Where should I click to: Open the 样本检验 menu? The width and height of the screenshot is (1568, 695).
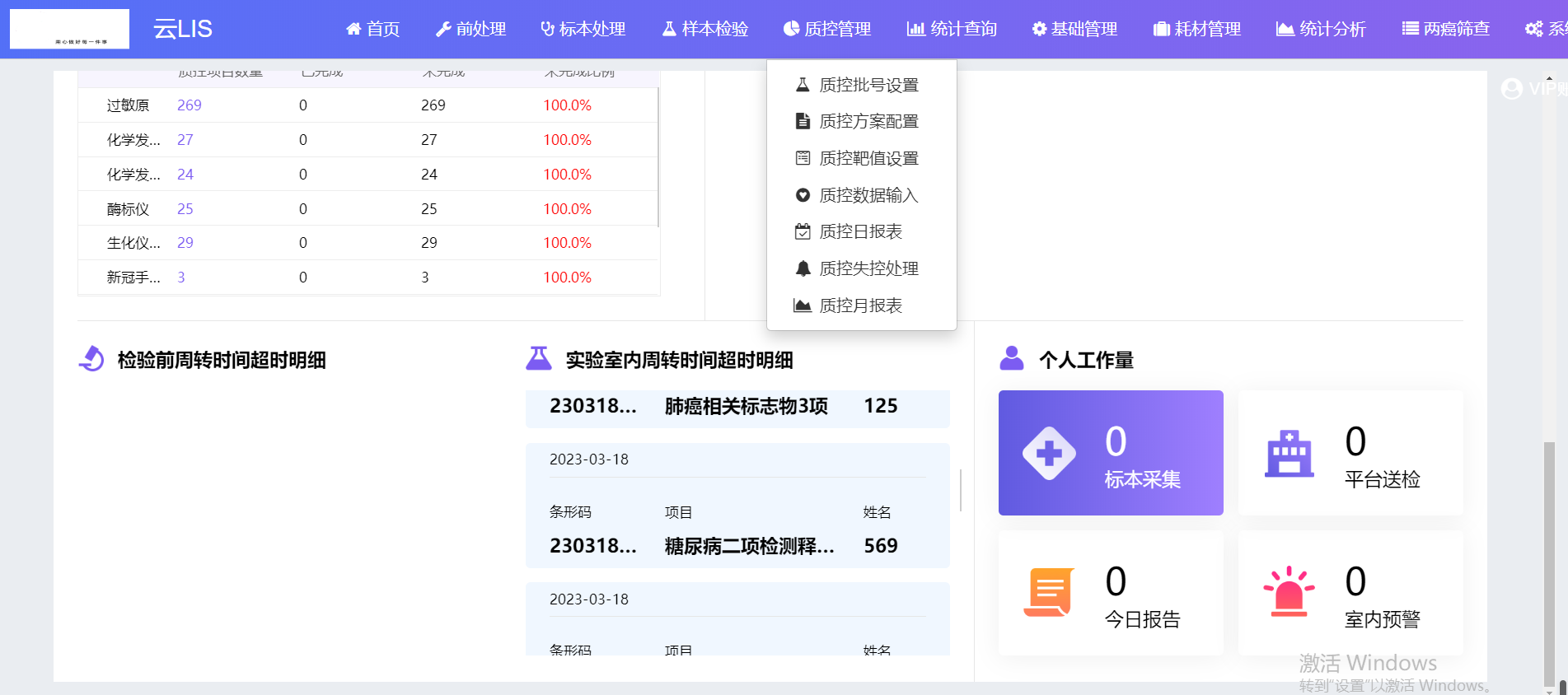(x=705, y=29)
